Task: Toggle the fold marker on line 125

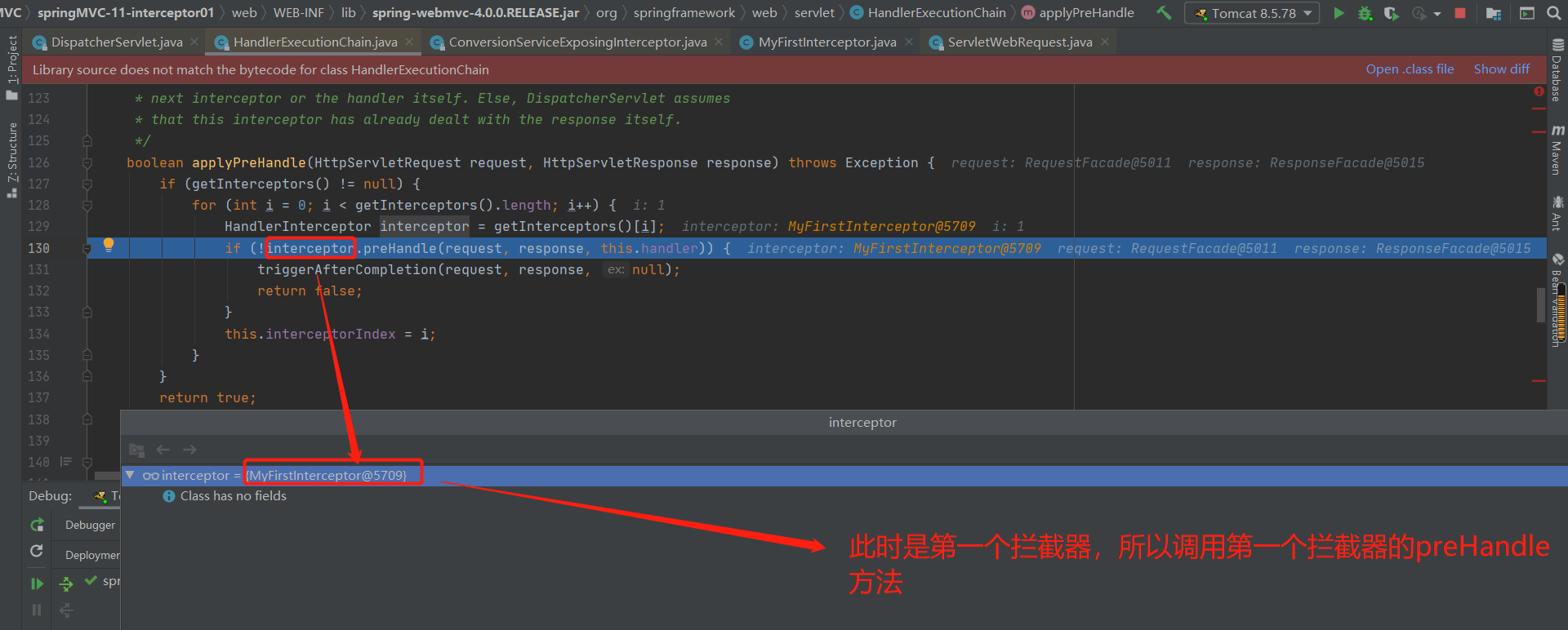Action: 87,140
